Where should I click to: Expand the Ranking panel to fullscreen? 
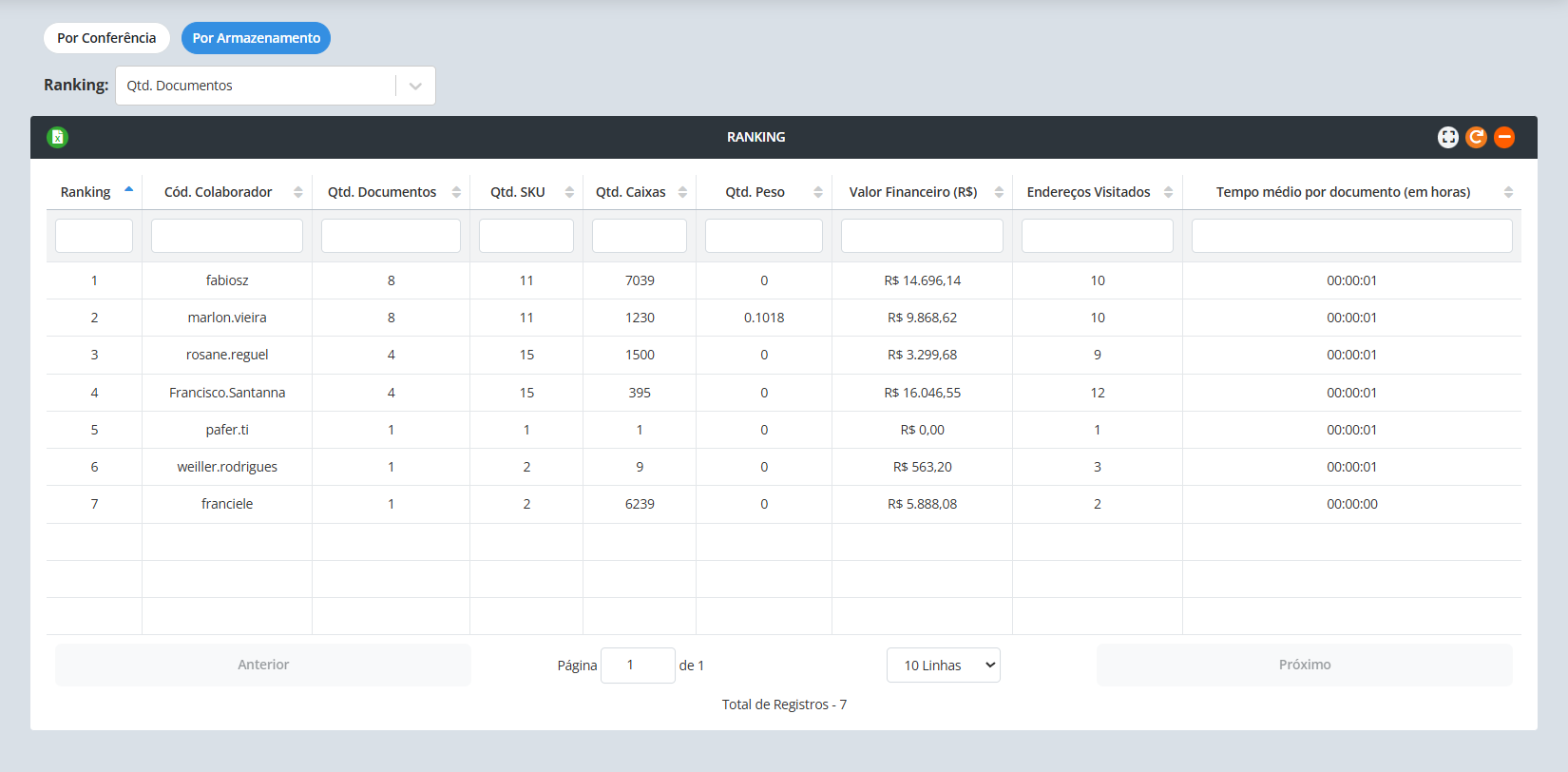click(1447, 137)
